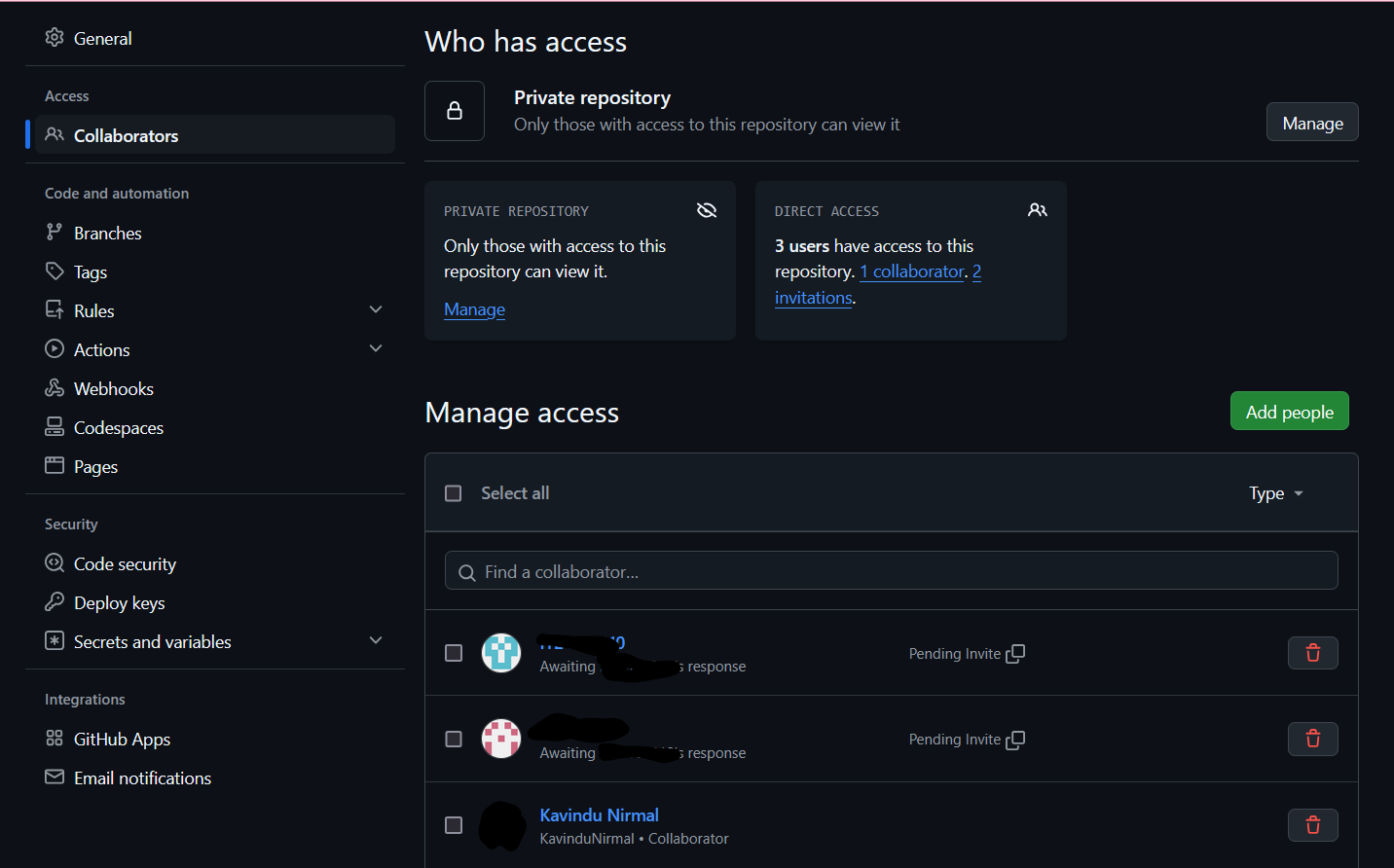Open the 1 collaborator link

point(912,271)
